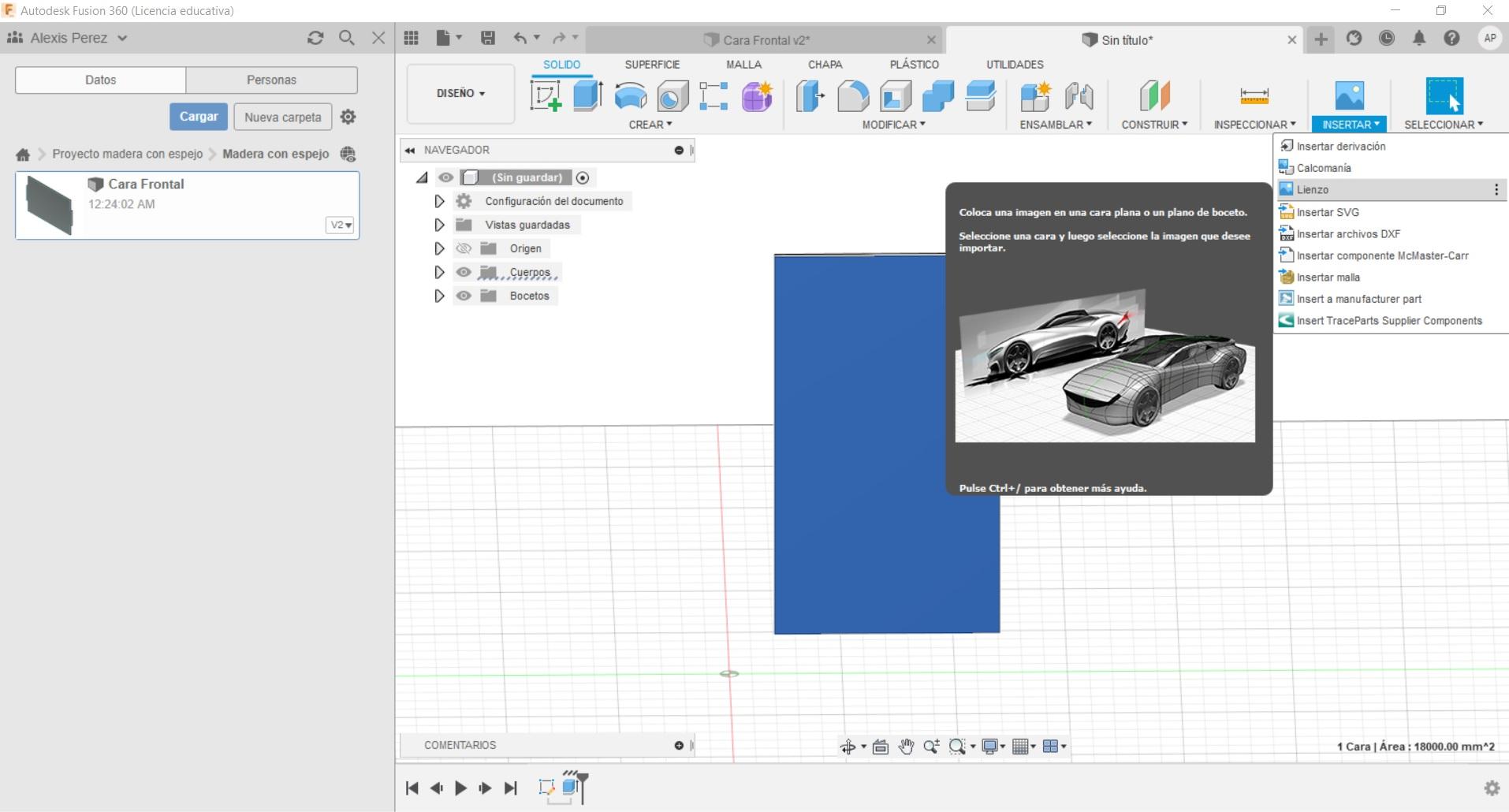Expand the Origen node
The image size is (1509, 812).
click(x=439, y=248)
